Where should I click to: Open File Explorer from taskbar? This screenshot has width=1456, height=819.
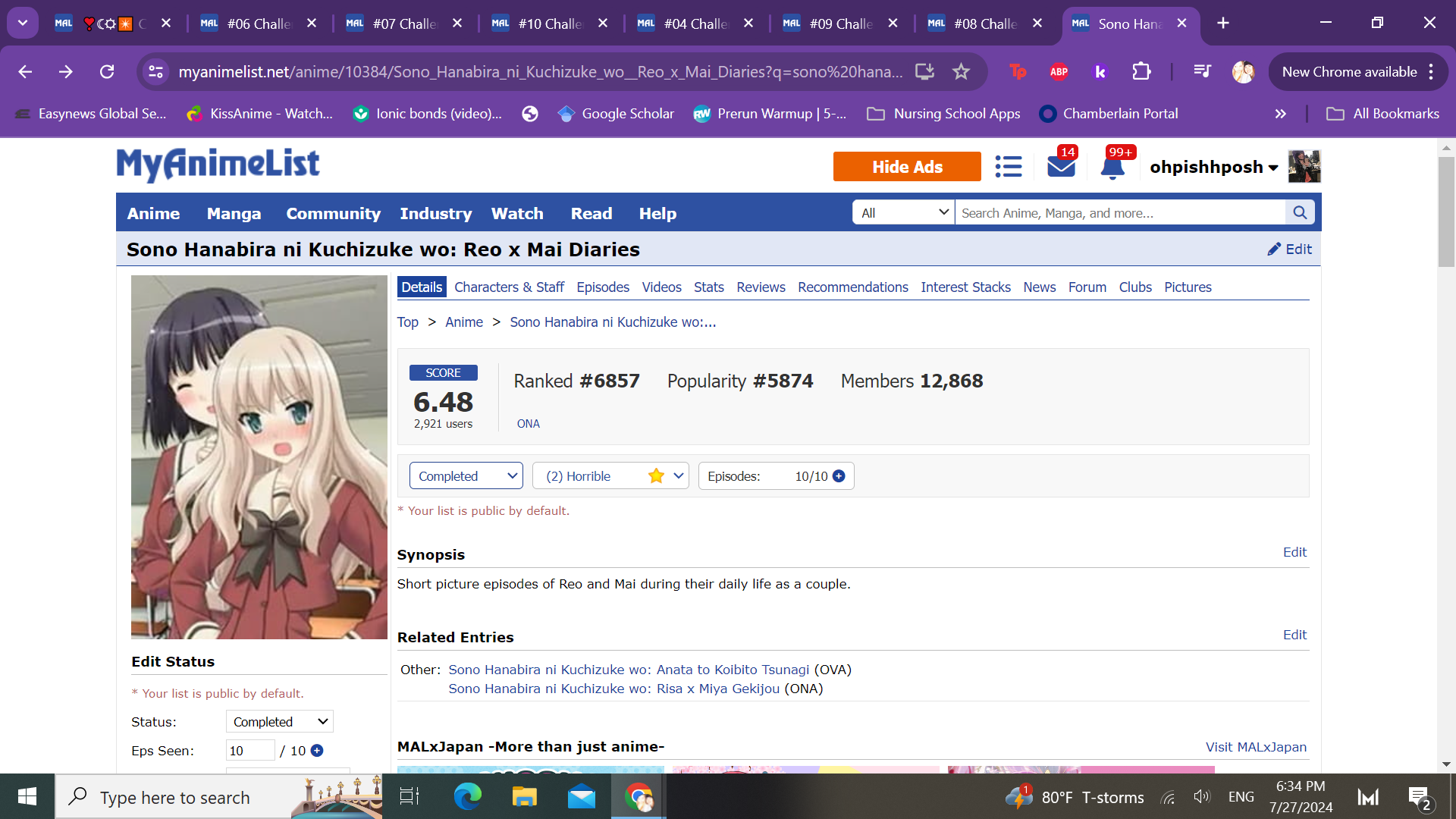click(x=524, y=796)
